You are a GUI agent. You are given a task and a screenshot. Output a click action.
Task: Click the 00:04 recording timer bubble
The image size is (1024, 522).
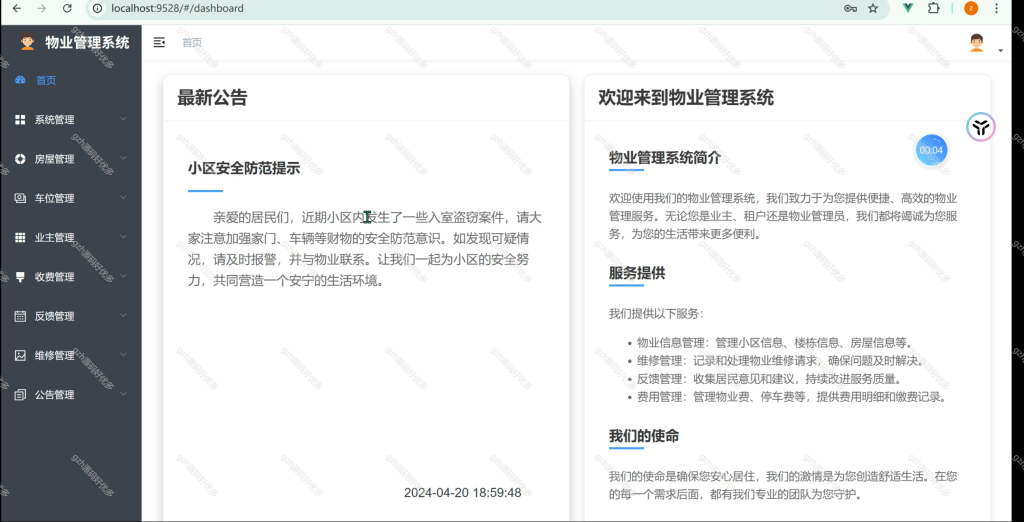click(x=931, y=150)
